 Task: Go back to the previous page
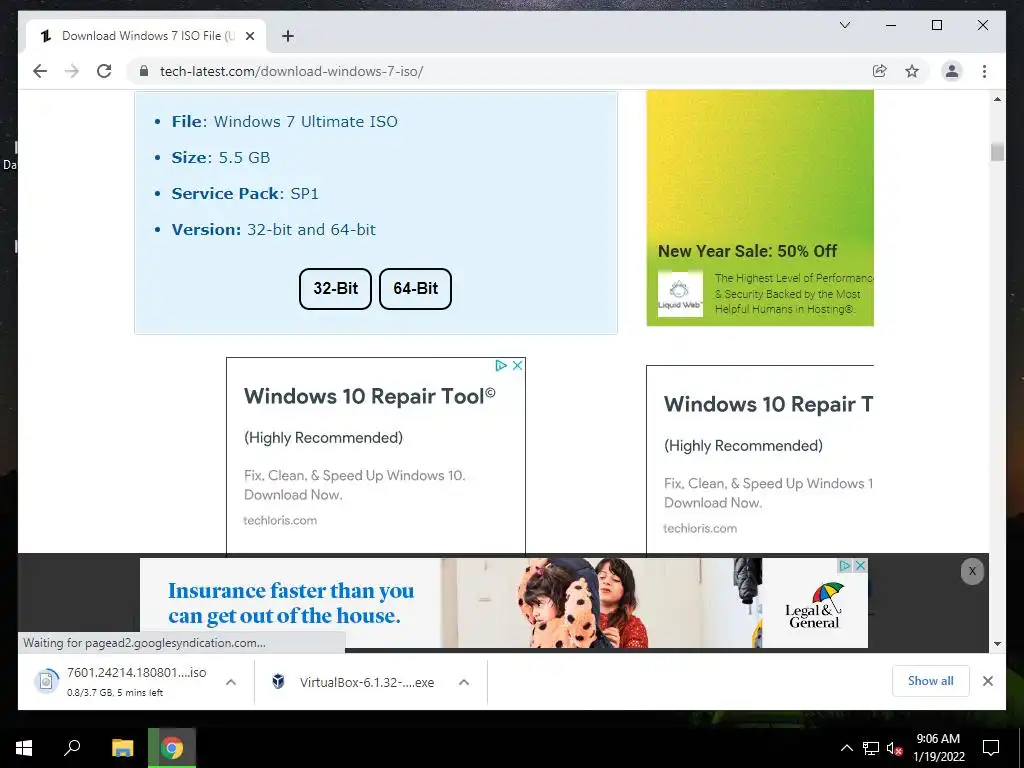(40, 71)
